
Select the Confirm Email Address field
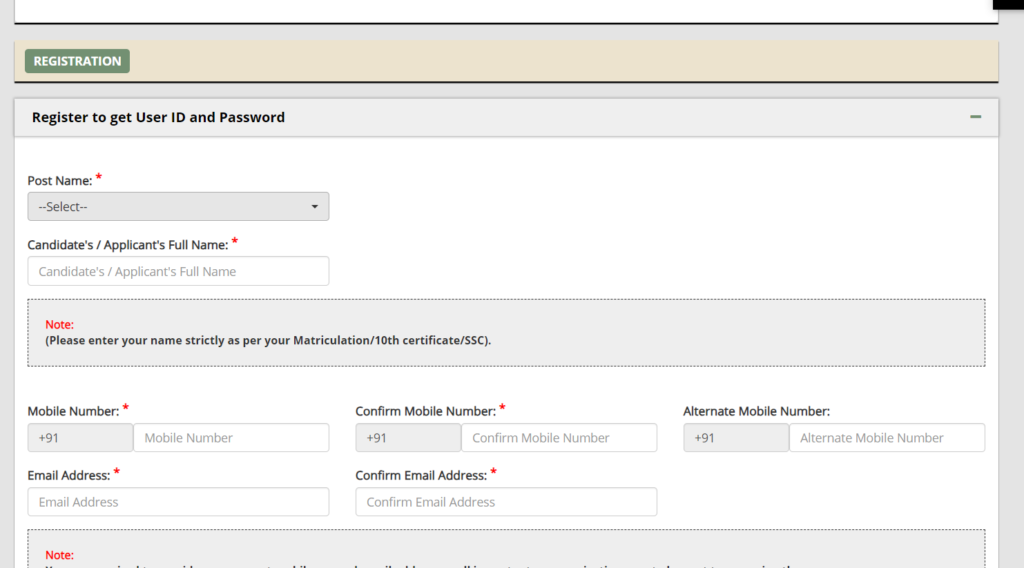[506, 502]
